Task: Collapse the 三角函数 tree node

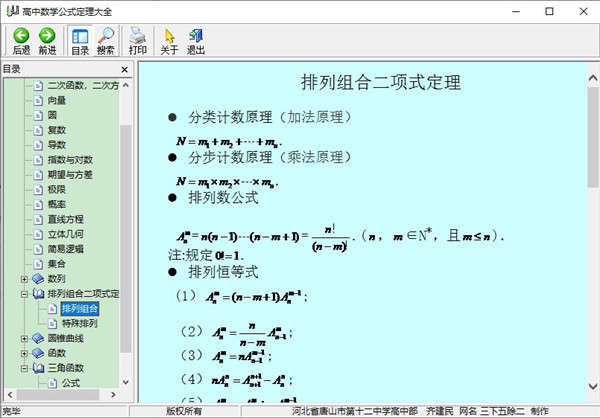Action: click(24, 368)
